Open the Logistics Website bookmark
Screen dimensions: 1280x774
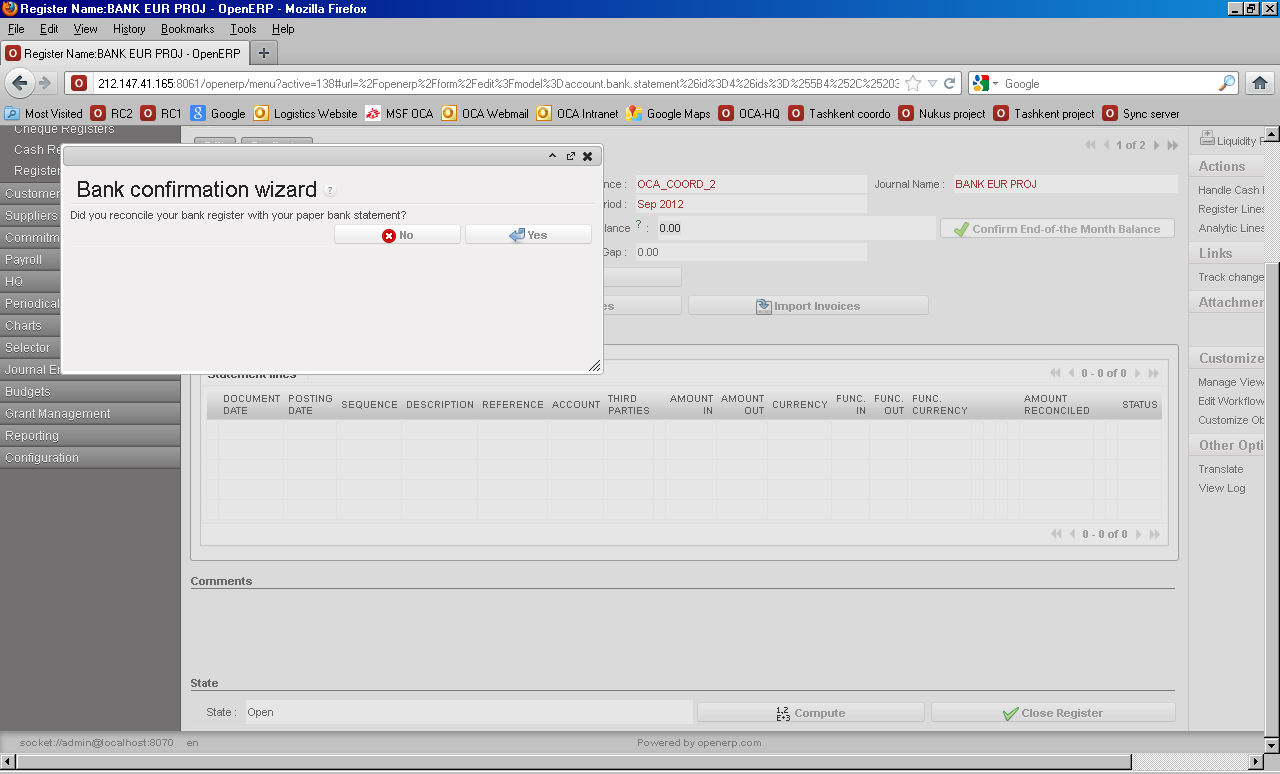pyautogui.click(x=306, y=114)
